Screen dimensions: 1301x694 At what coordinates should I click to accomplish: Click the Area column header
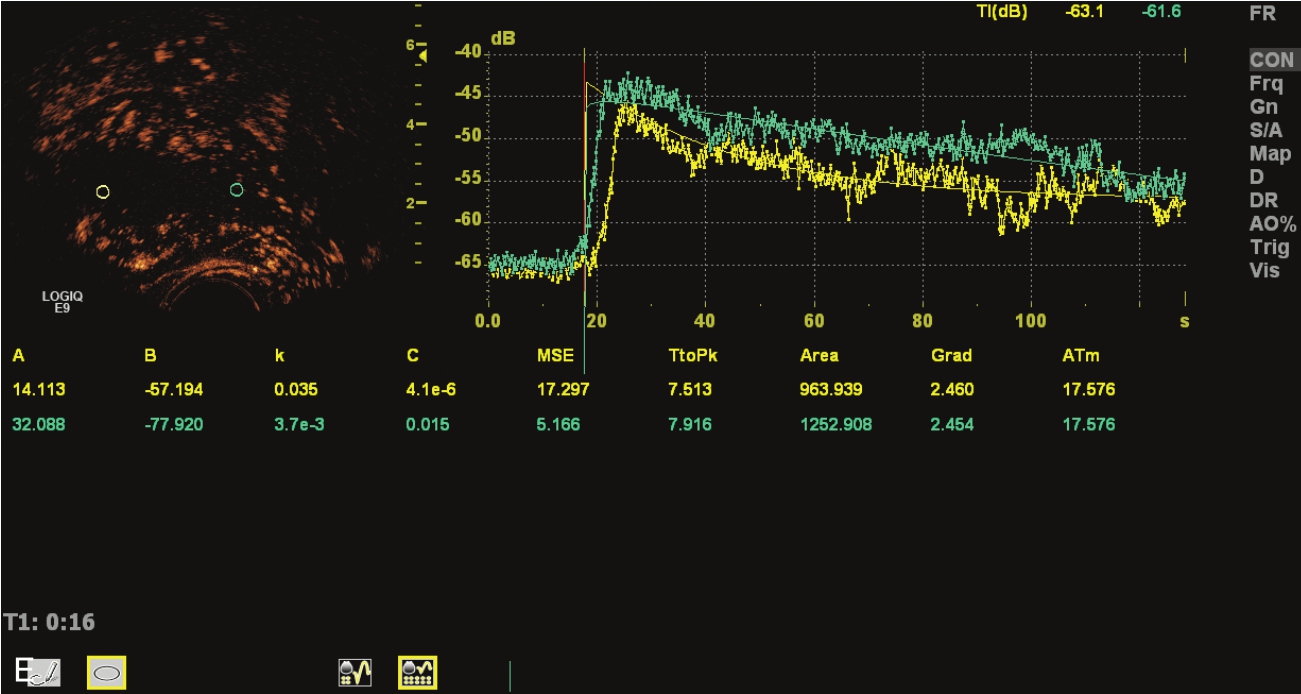(x=819, y=355)
